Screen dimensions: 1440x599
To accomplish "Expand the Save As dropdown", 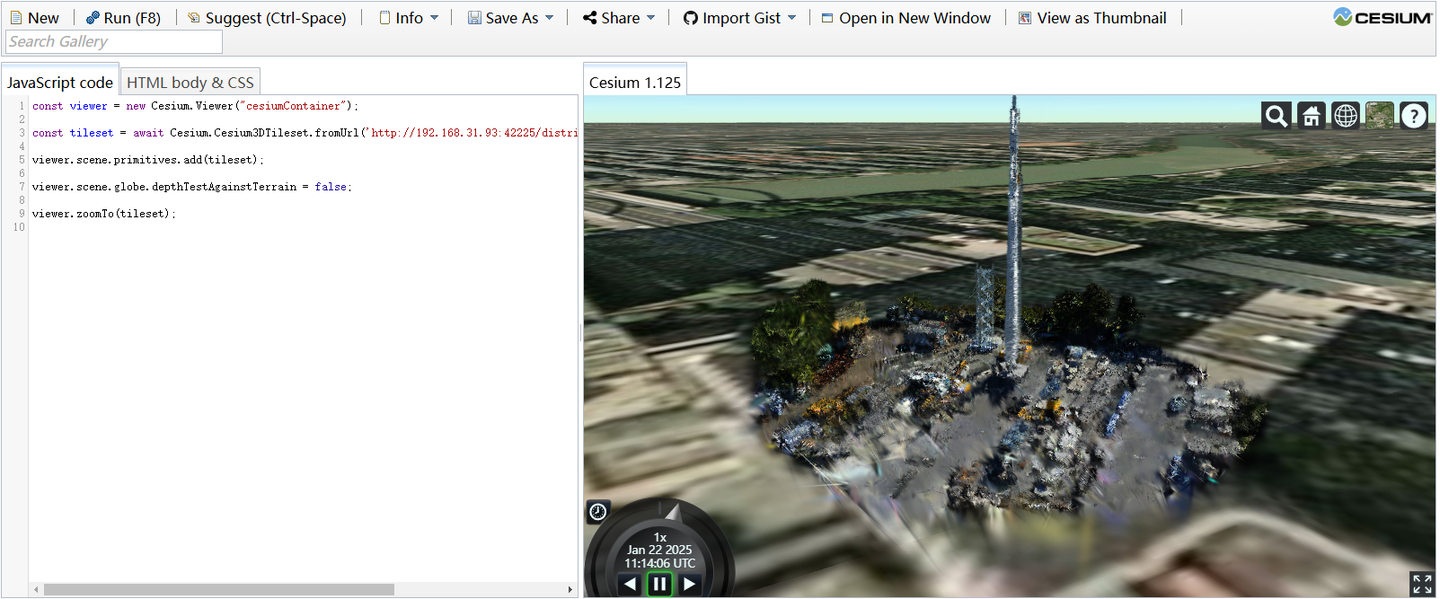I will [510, 18].
